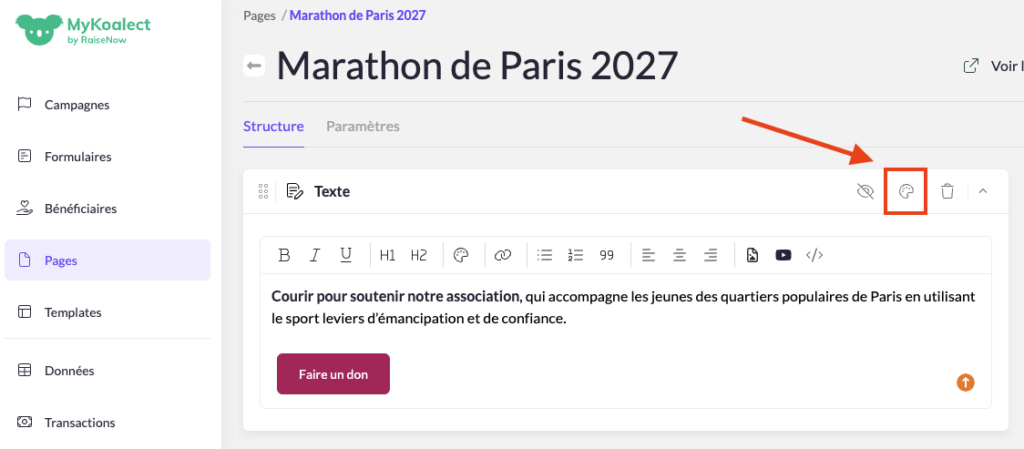Image resolution: width=1024 pixels, height=449 pixels.
Task: Click the Faire un don button
Action: [x=333, y=373]
